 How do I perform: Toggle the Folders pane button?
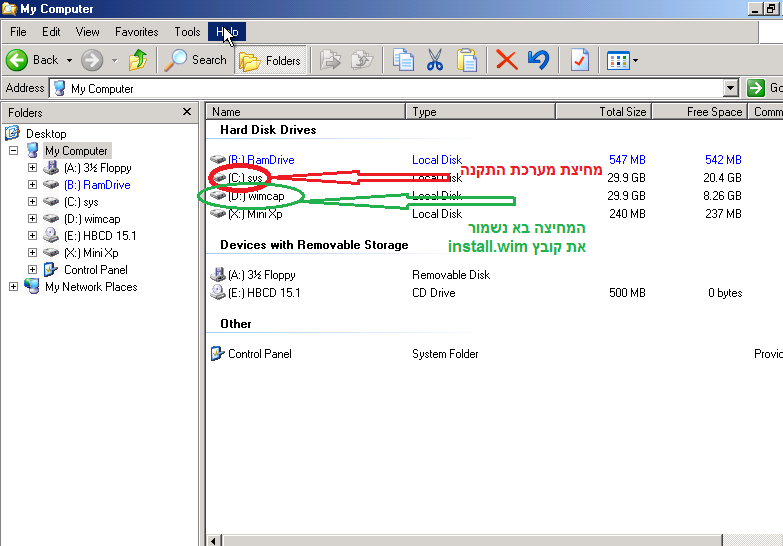pos(270,61)
